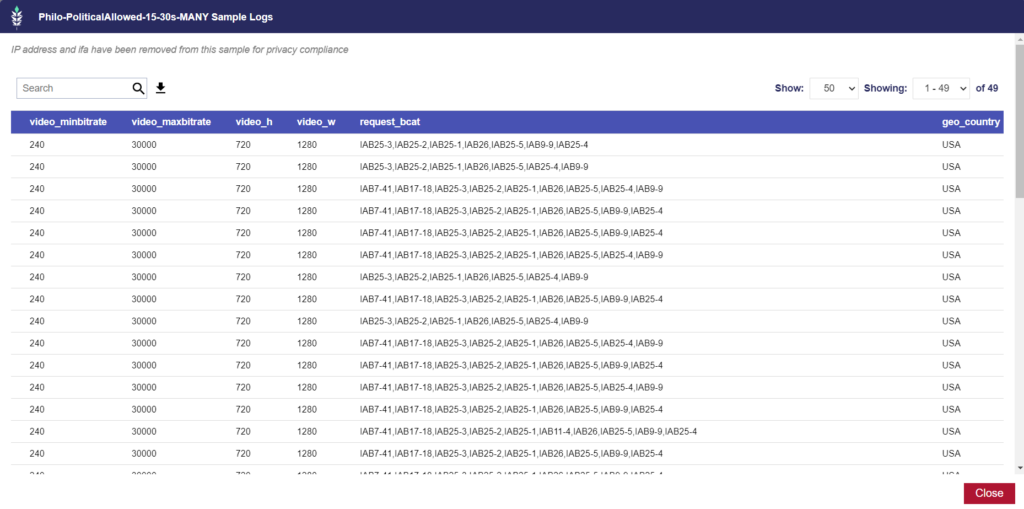Click the magnifier search icon
The image size is (1024, 509).
click(x=138, y=89)
